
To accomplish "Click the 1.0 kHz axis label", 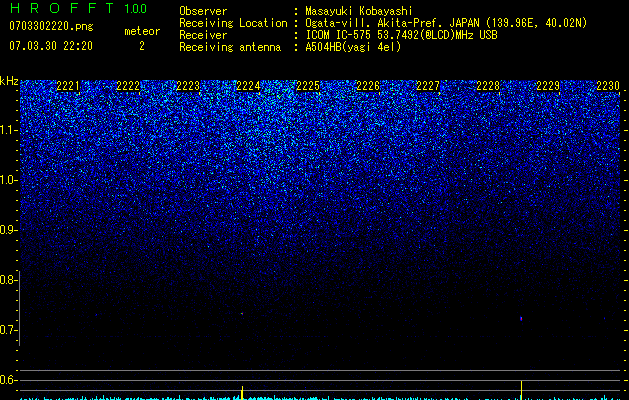I will 8,180.
